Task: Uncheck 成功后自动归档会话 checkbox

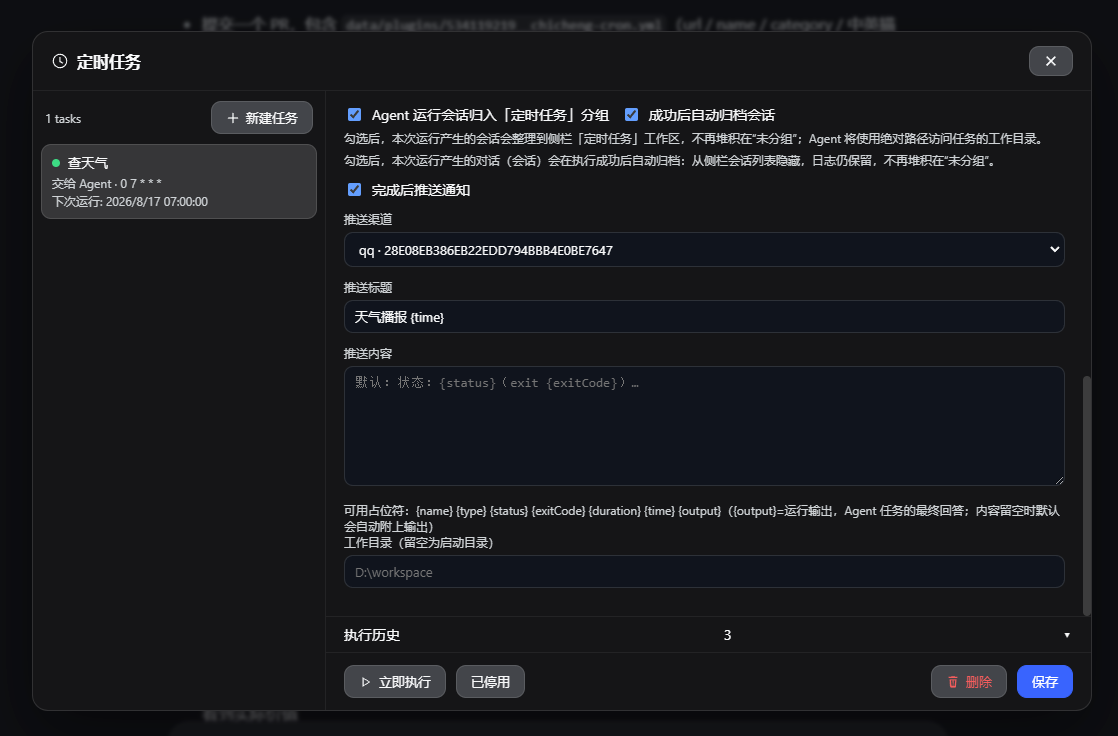Action: tap(631, 114)
